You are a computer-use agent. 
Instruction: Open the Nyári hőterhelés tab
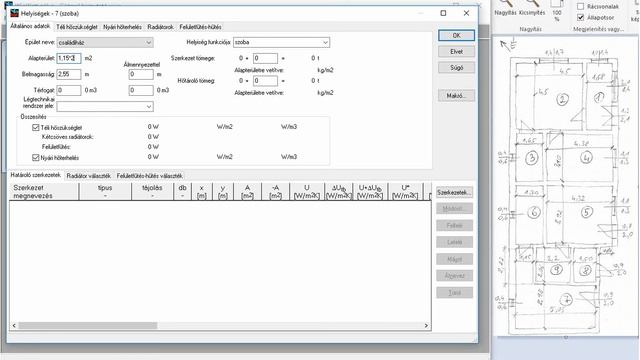point(122,27)
